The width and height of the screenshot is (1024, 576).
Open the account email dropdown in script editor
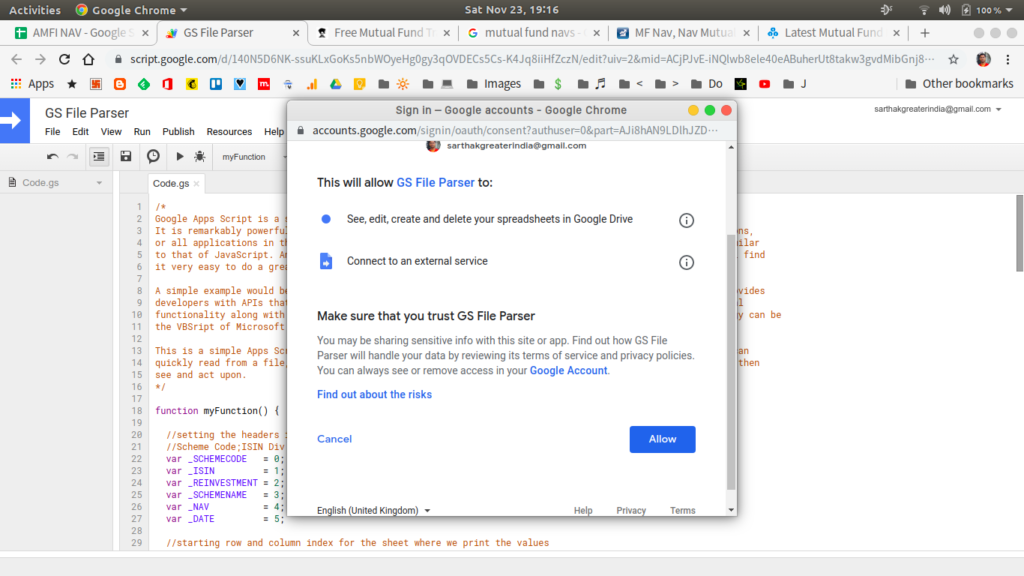coord(938,109)
